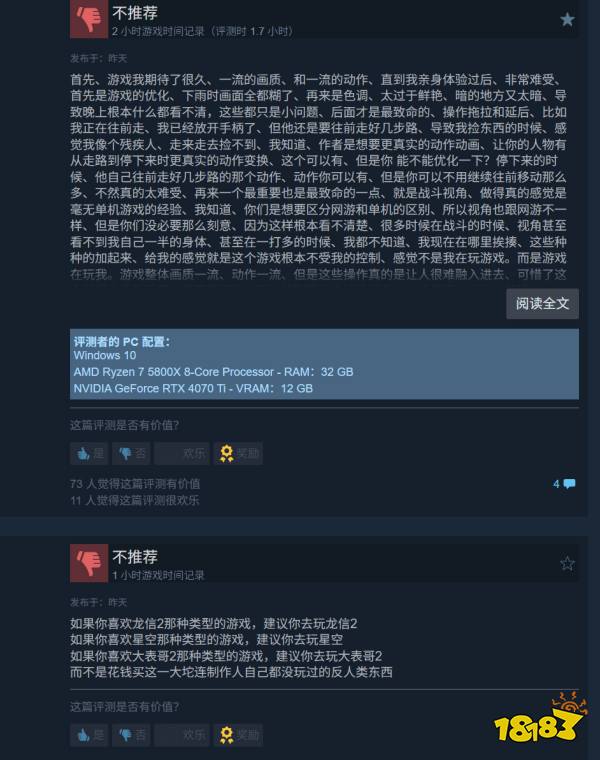Click the first review's body text
The height and width of the screenshot is (760, 600).
click(318, 177)
